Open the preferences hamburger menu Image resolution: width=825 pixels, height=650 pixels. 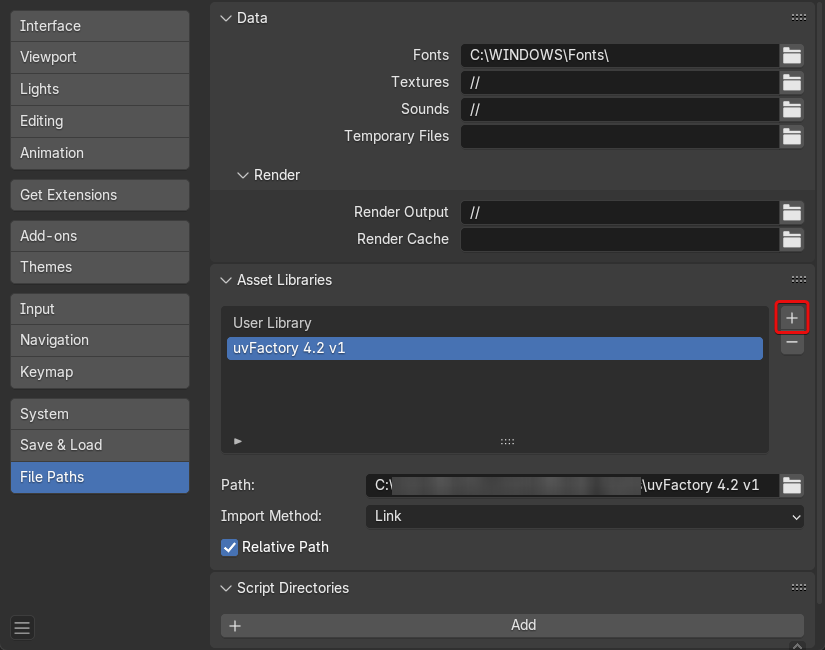(x=22, y=627)
